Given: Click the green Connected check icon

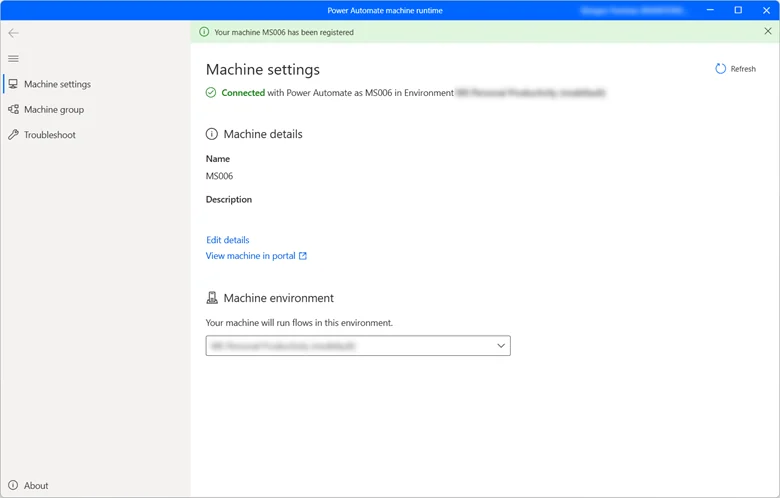Looking at the screenshot, I should [211, 93].
